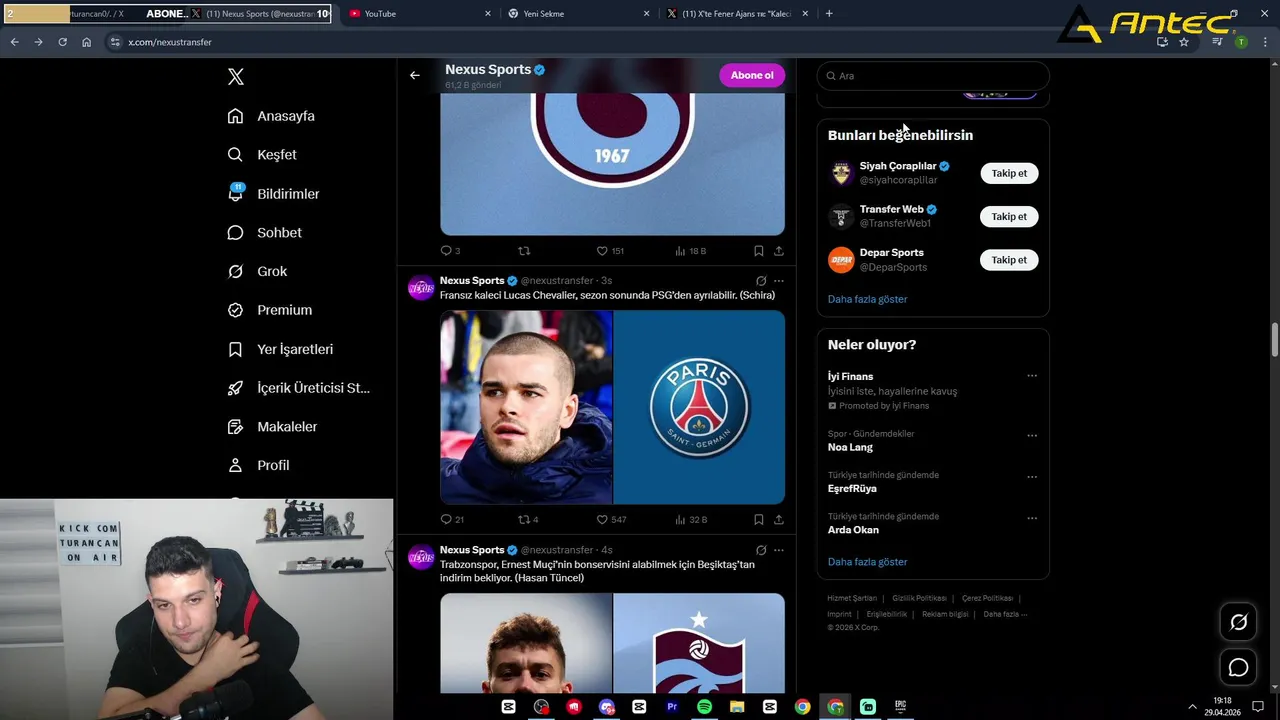1280x720 pixels.
Task: Bookmark this page with star icon
Action: (1184, 42)
